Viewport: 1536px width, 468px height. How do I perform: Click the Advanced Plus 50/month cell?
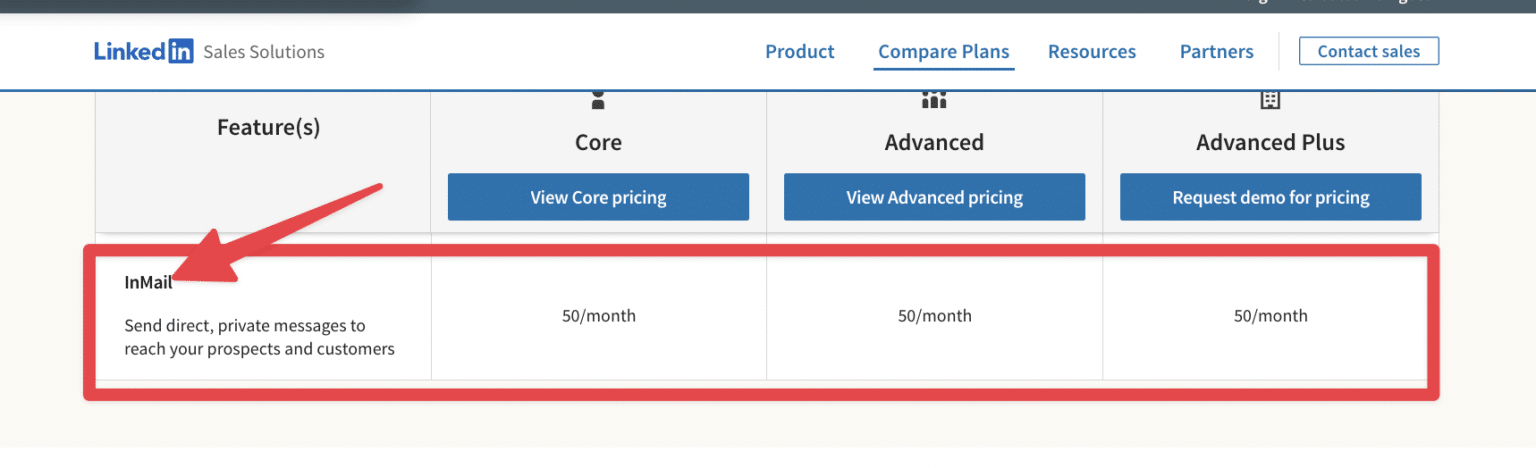click(x=1270, y=316)
